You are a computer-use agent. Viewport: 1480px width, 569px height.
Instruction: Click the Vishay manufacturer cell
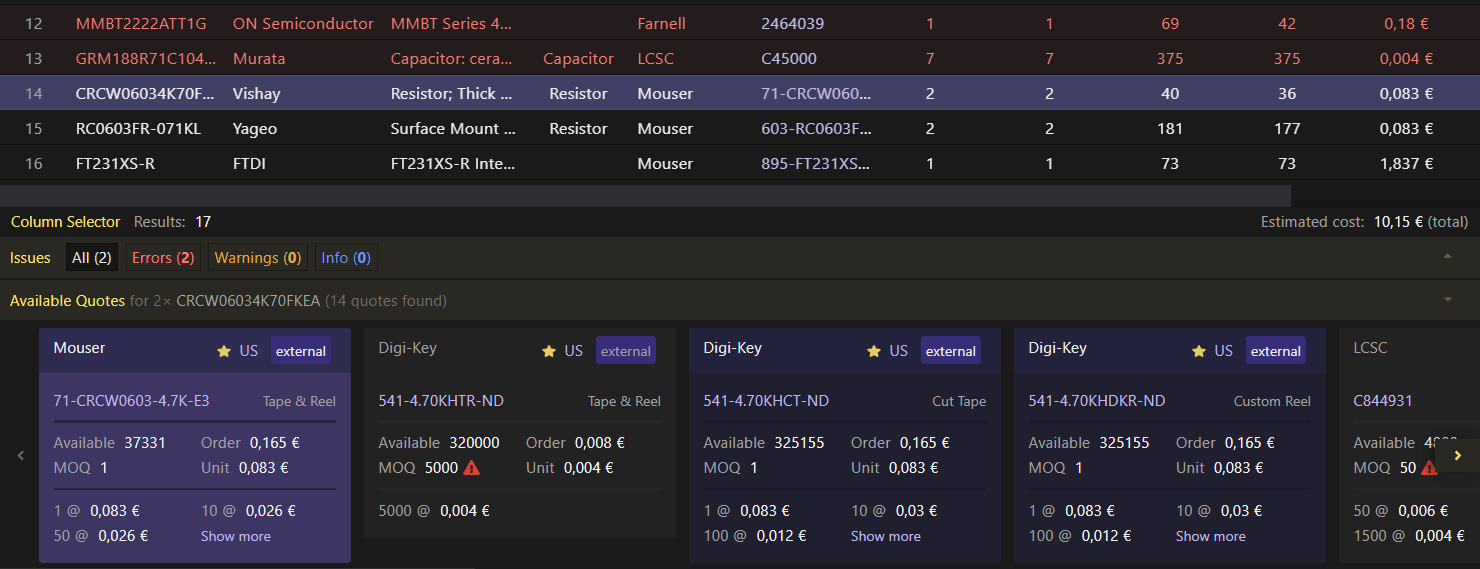coord(256,94)
